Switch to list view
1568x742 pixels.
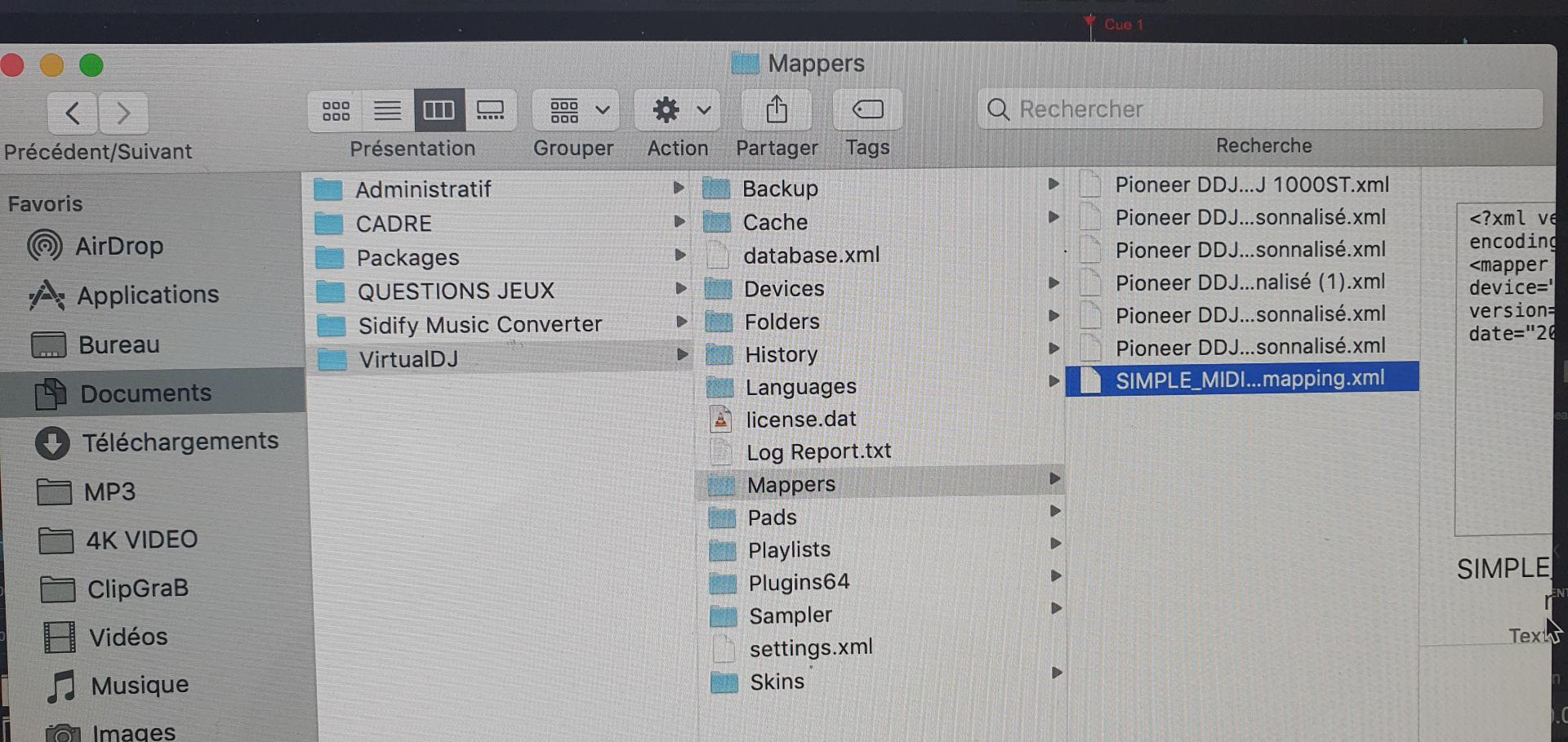pyautogui.click(x=387, y=110)
